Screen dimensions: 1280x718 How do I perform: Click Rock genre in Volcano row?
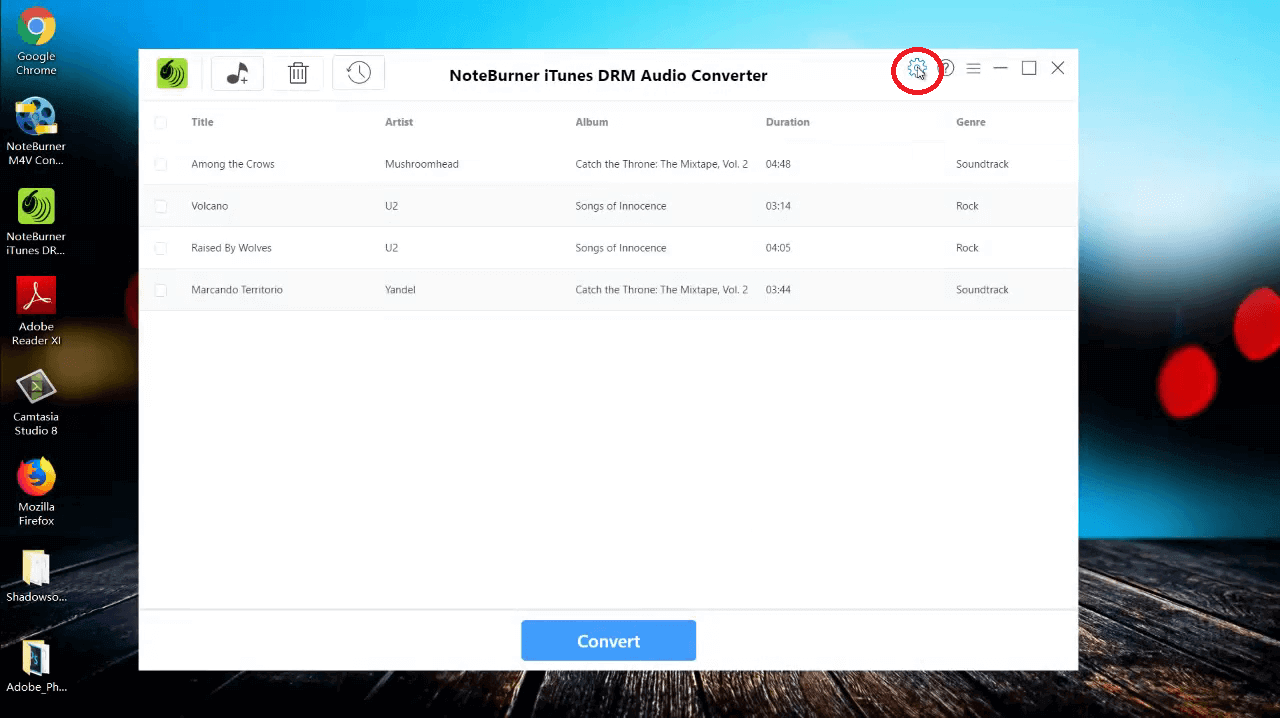967,206
